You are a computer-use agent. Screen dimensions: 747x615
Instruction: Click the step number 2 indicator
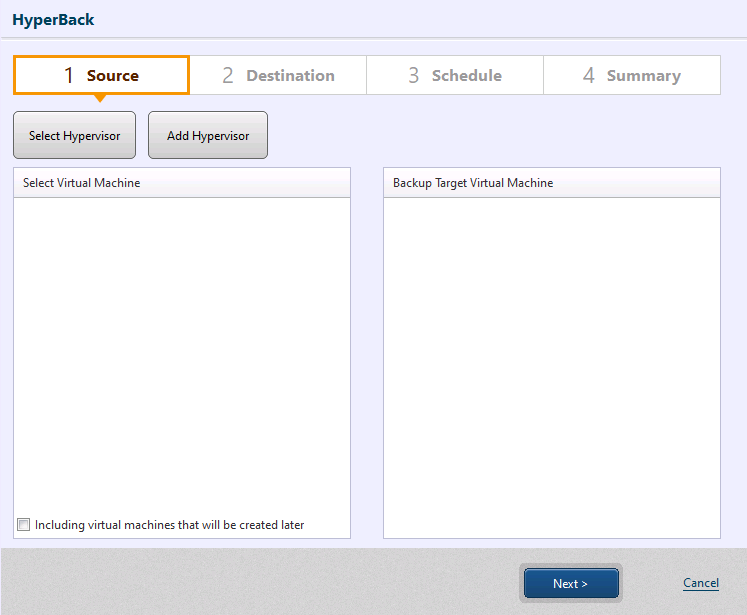tap(228, 76)
